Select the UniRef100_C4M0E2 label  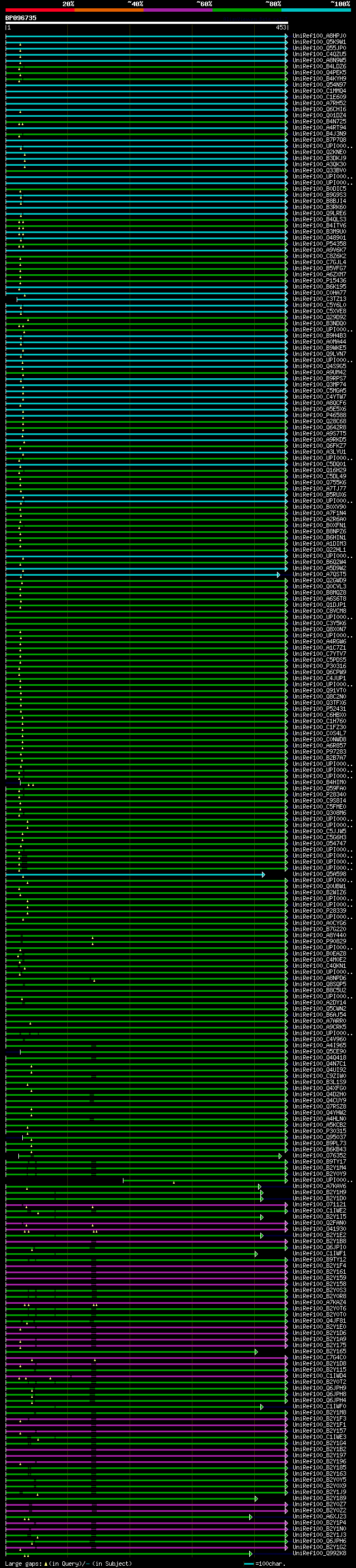point(319,959)
